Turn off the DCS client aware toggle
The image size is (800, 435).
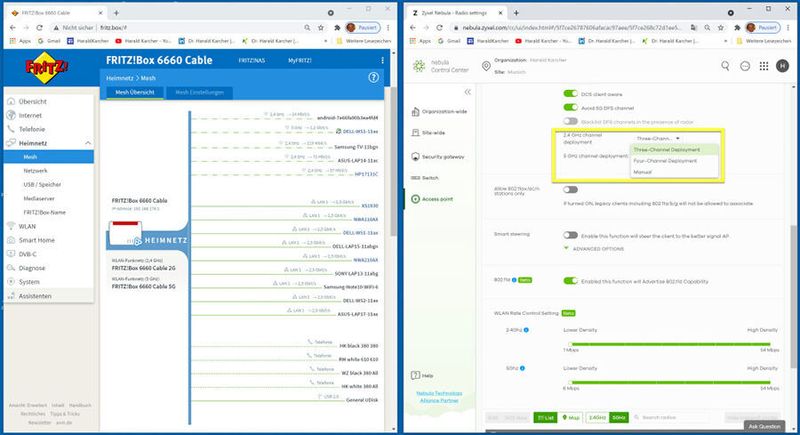click(x=570, y=94)
